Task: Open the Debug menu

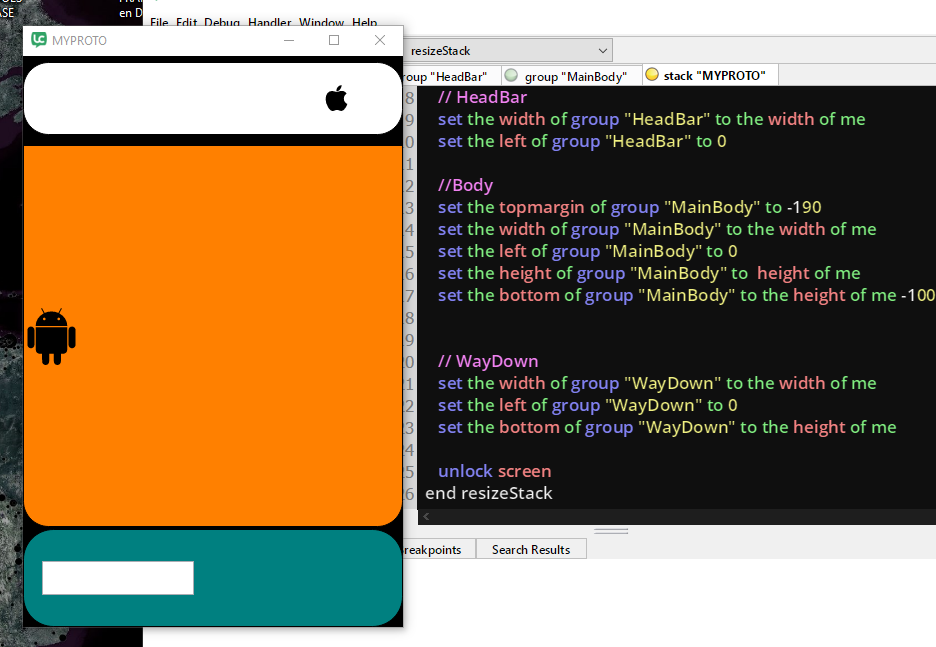Action: [222, 22]
